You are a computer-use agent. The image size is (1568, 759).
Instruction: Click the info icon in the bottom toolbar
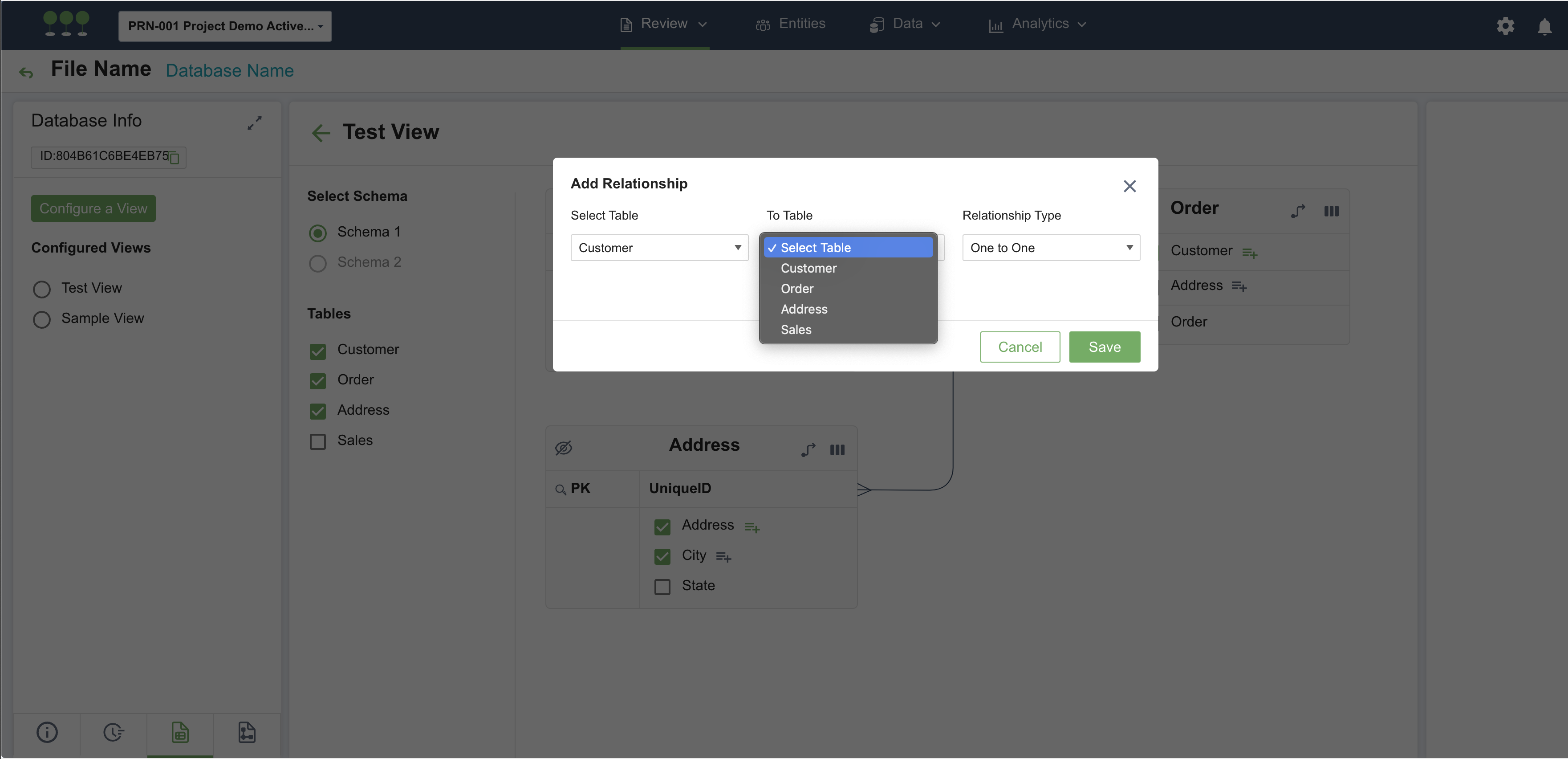coord(47,732)
